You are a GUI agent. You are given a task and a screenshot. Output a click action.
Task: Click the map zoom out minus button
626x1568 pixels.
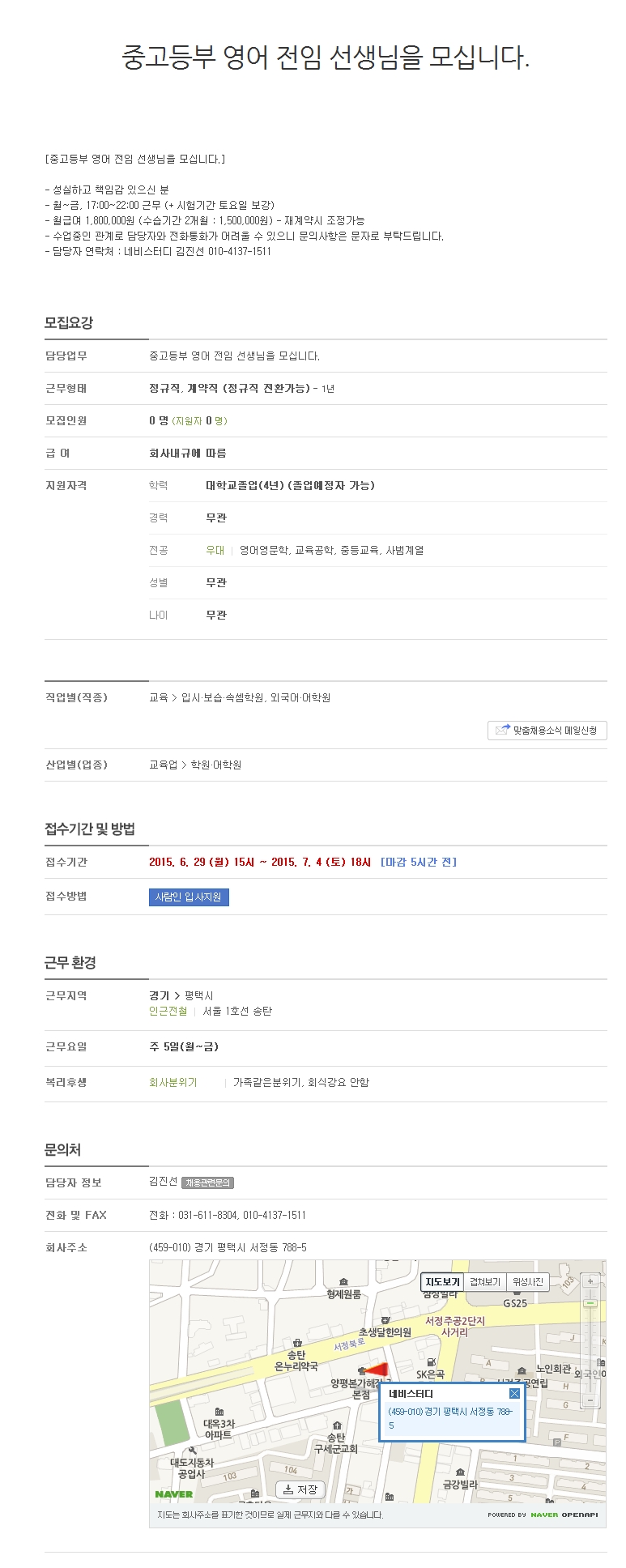(x=590, y=1400)
